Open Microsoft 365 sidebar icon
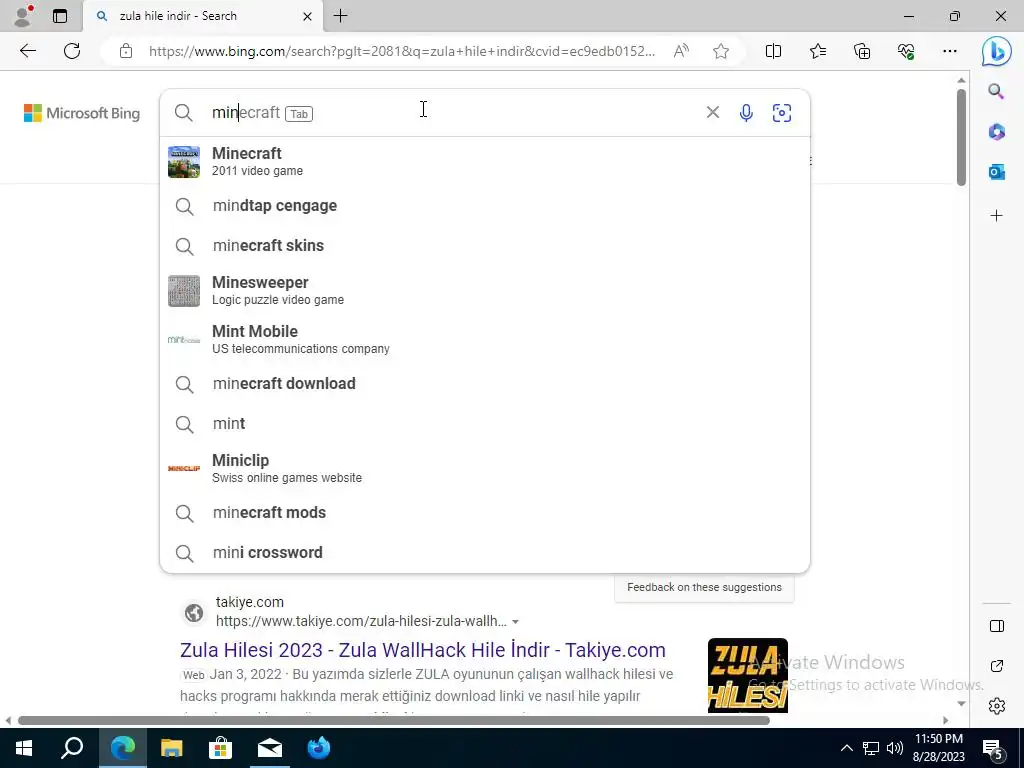This screenshot has height=768, width=1024. (996, 132)
